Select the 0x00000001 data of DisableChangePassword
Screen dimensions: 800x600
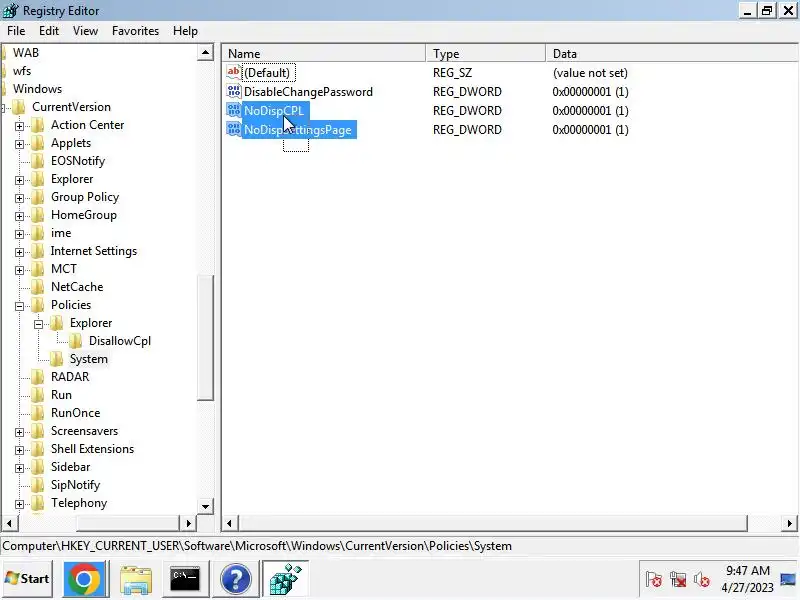pos(590,92)
